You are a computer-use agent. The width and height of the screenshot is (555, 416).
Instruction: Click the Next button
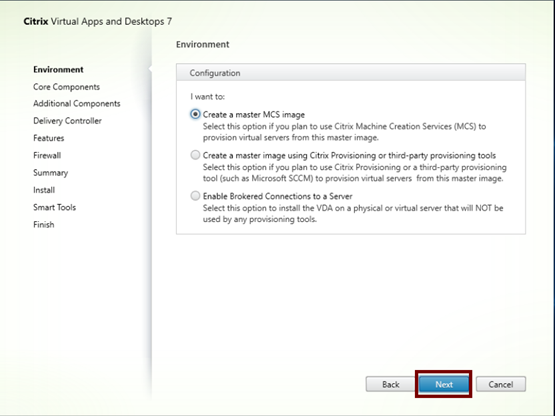tap(444, 384)
